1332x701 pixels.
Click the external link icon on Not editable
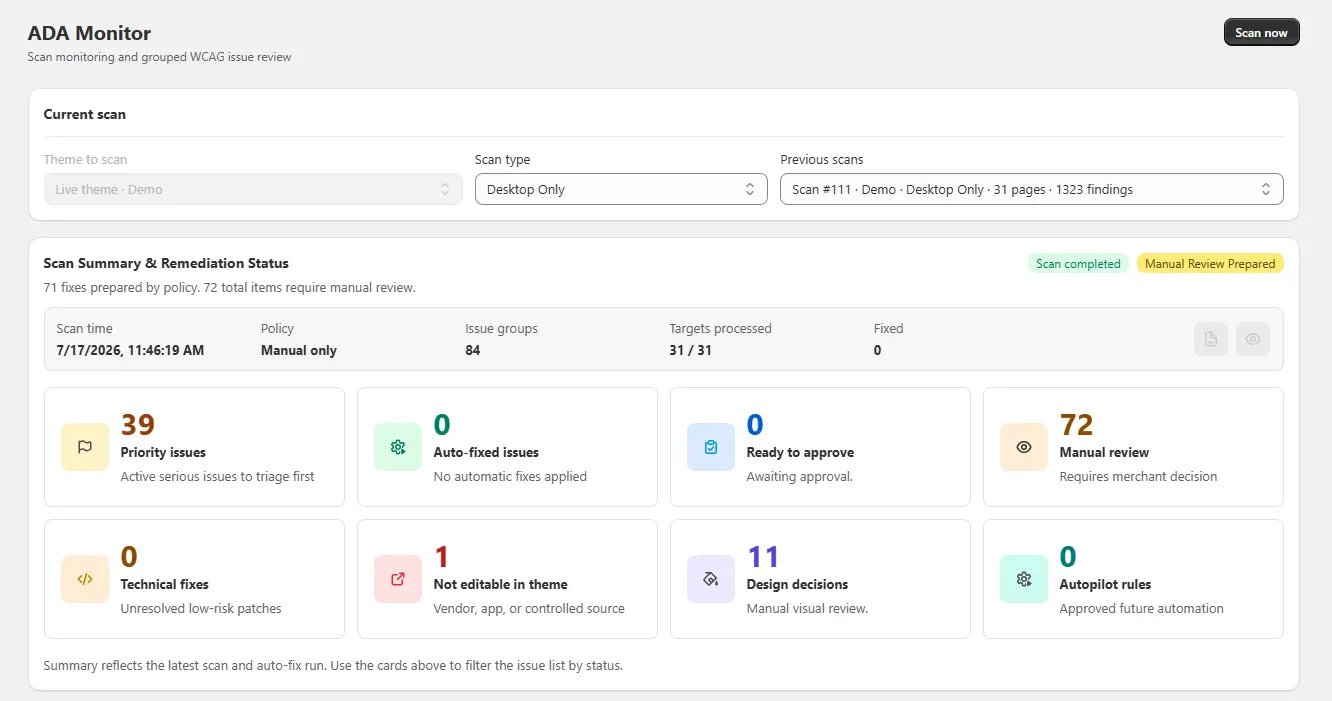[x=398, y=579]
